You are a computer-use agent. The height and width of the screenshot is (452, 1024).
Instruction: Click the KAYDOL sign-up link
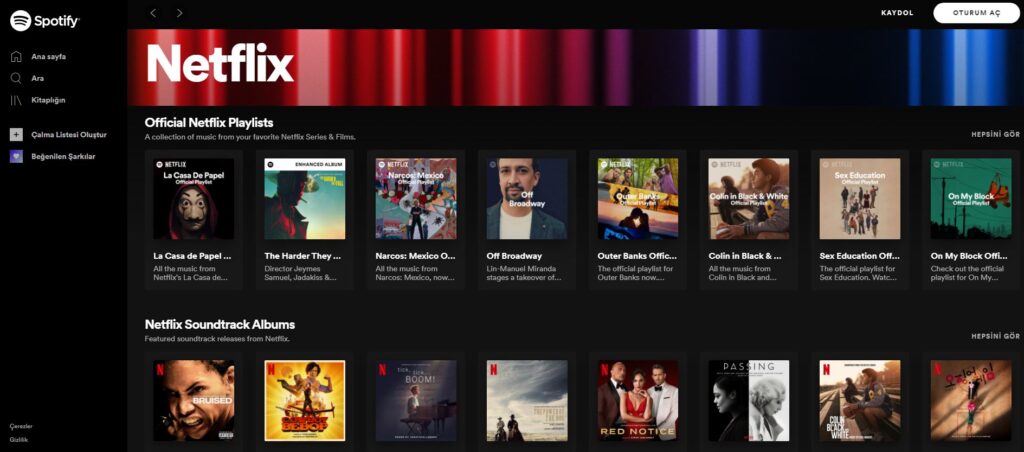pyautogui.click(x=897, y=13)
